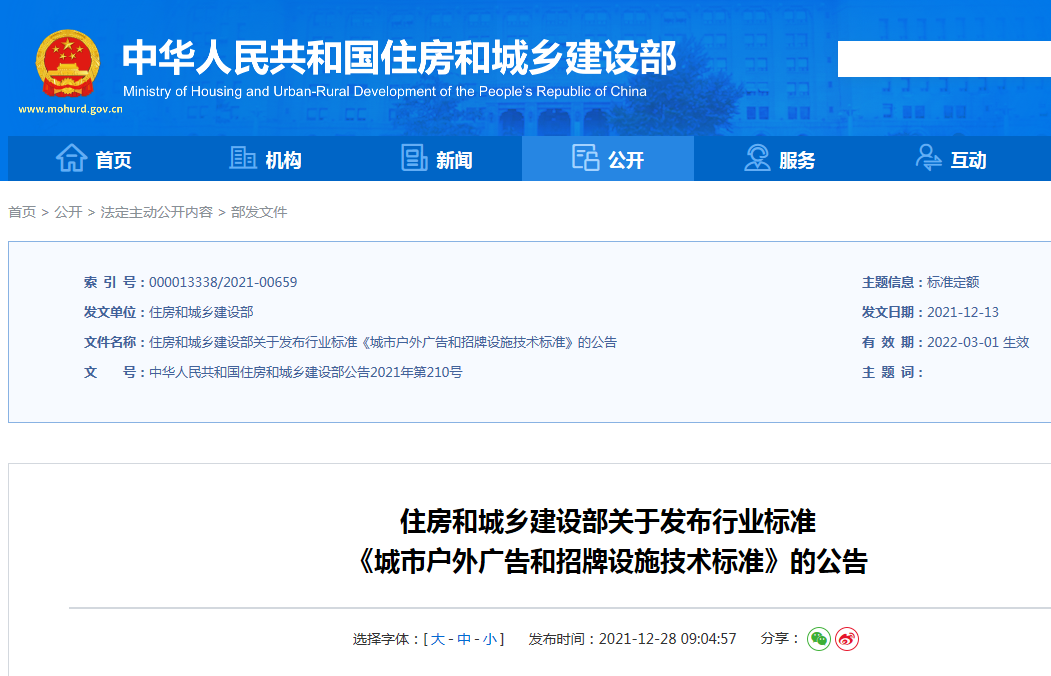Set font size to 大

point(438,639)
